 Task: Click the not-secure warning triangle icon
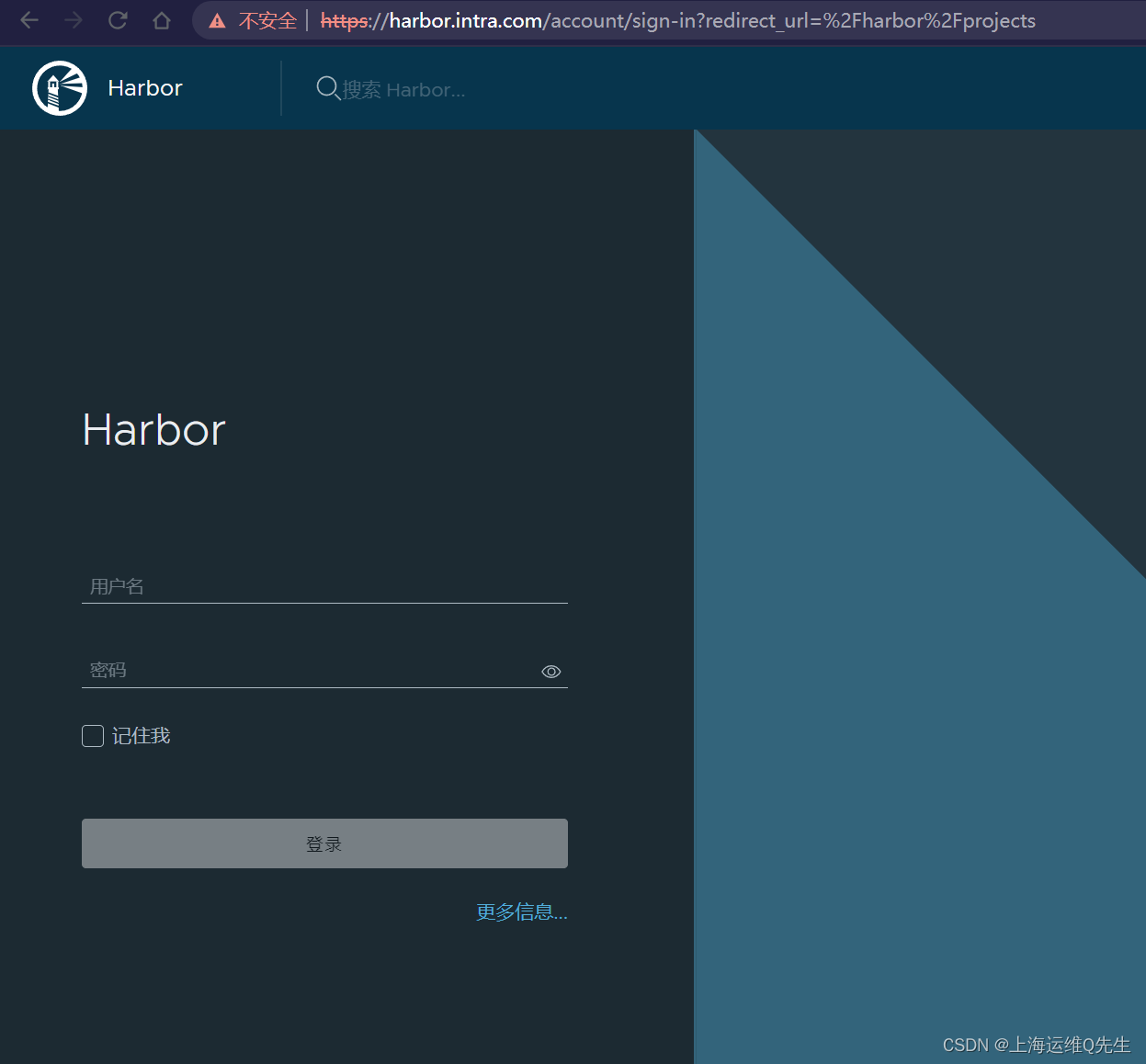click(218, 20)
